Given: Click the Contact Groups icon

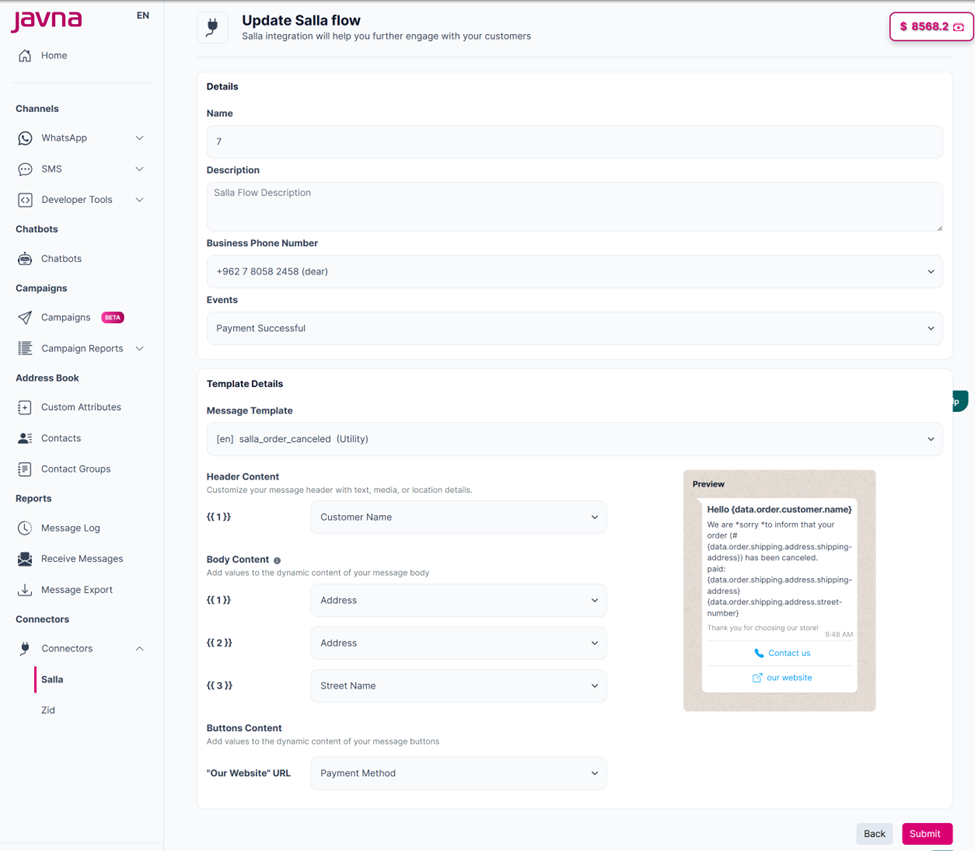Looking at the screenshot, I should (25, 469).
